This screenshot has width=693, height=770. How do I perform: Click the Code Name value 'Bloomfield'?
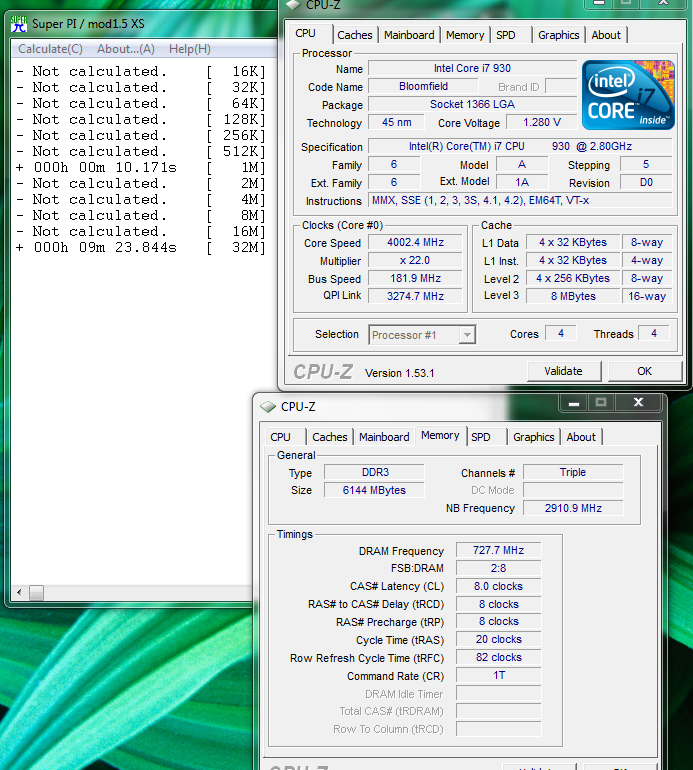click(x=423, y=86)
